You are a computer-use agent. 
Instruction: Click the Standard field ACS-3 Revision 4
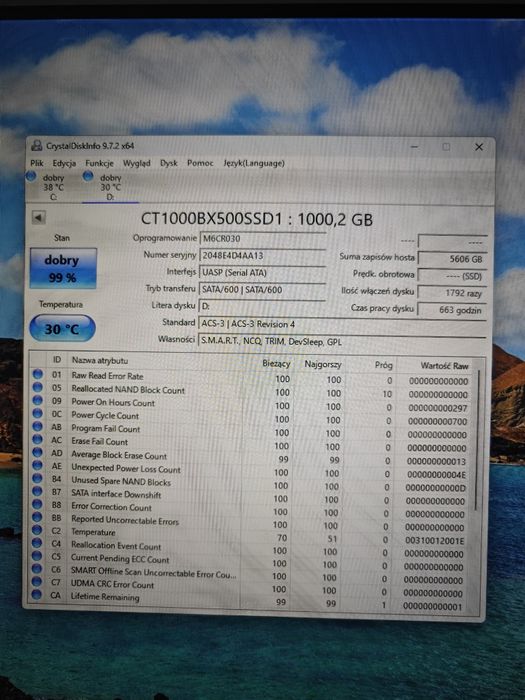(342, 324)
